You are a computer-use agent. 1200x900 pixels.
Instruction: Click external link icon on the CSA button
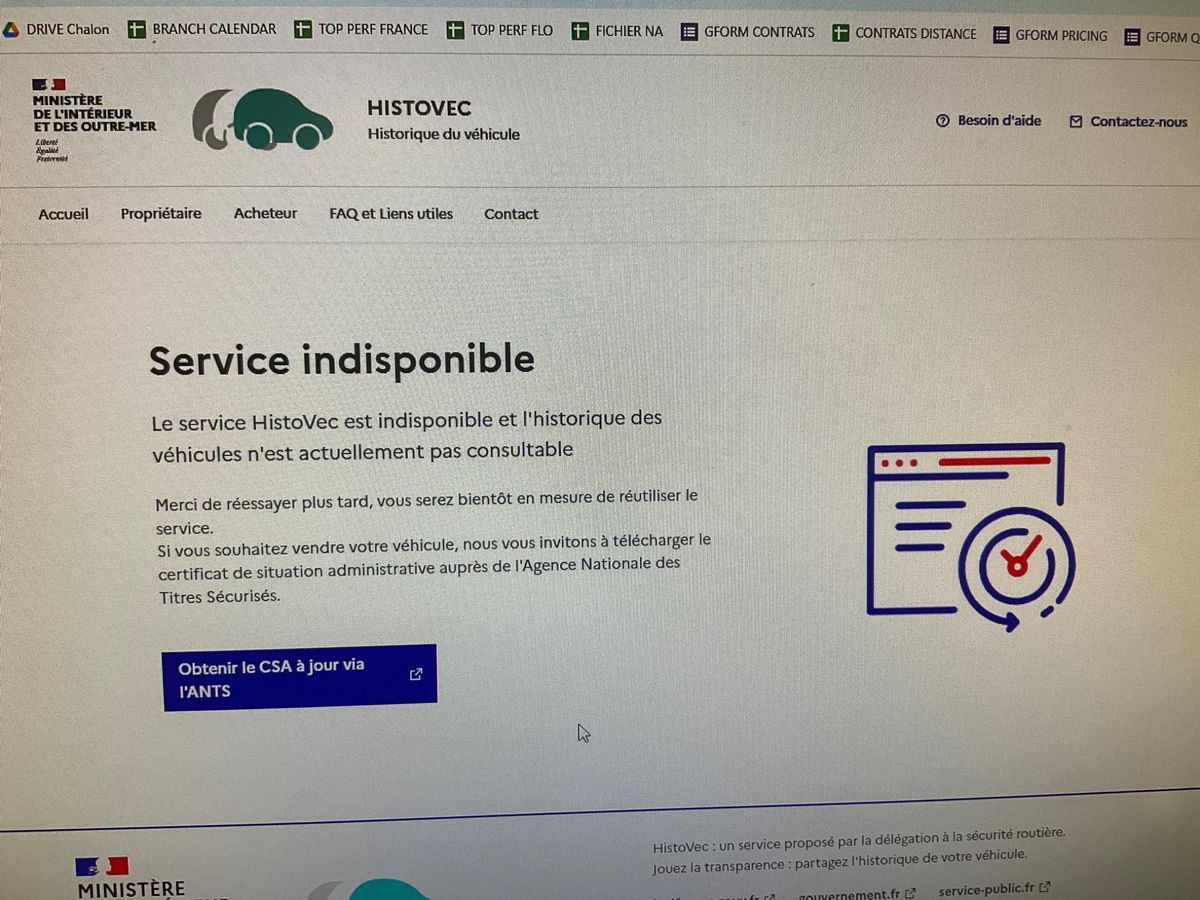click(416, 674)
